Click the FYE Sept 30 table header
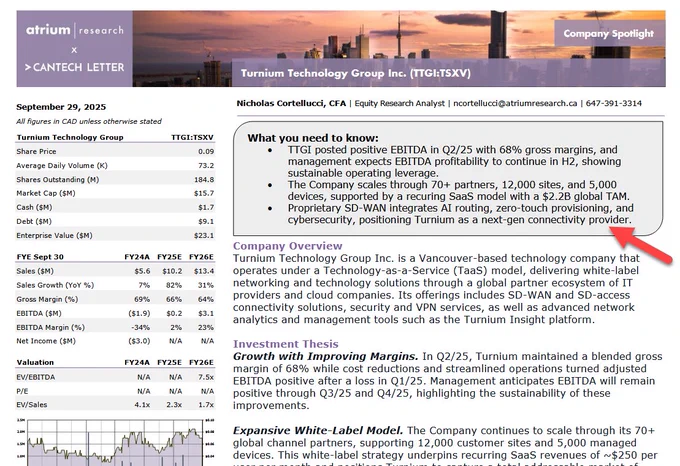 (x=40, y=257)
